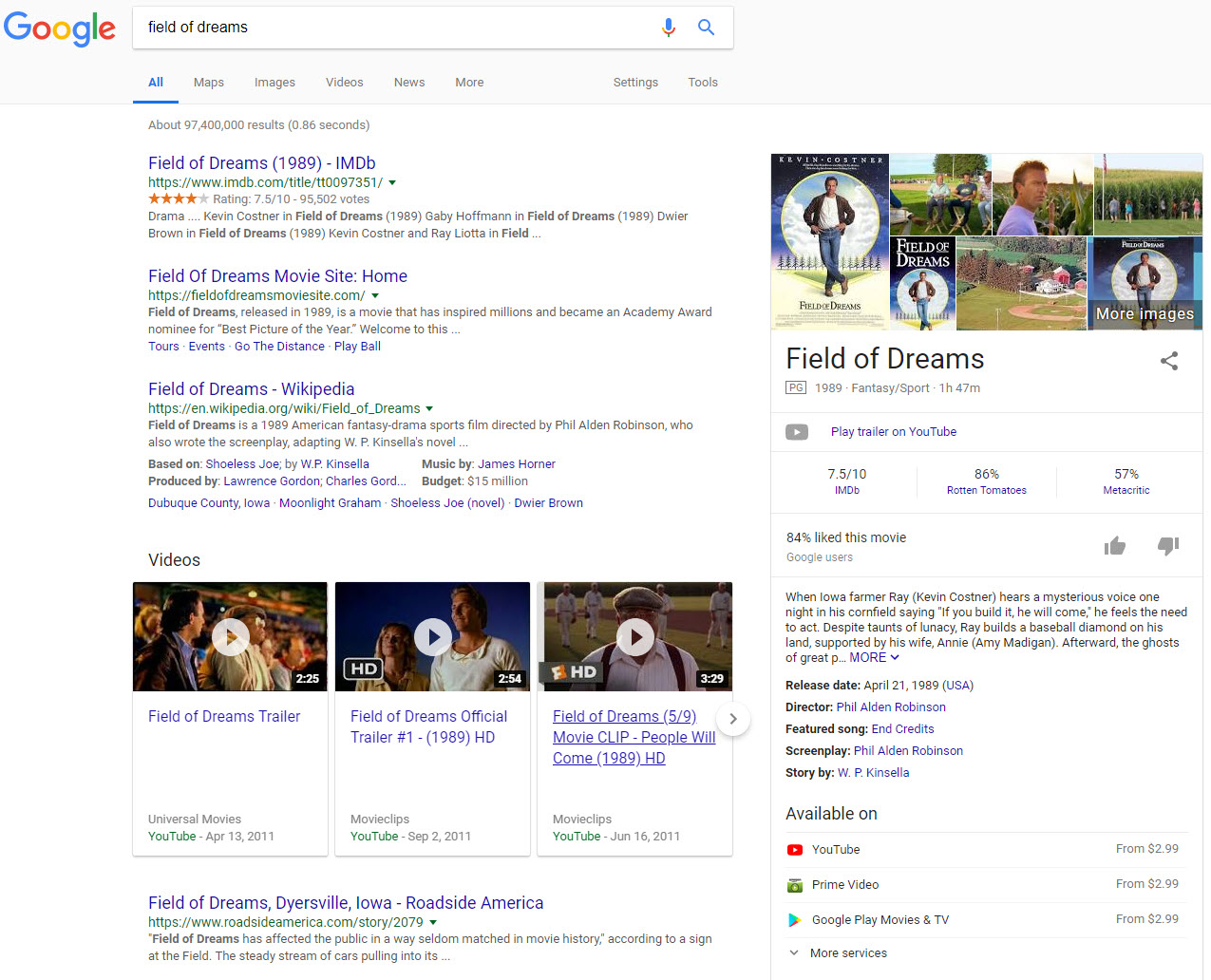Expand the movie description with MORE
Viewport: 1211px width, 980px height.
pos(874,658)
